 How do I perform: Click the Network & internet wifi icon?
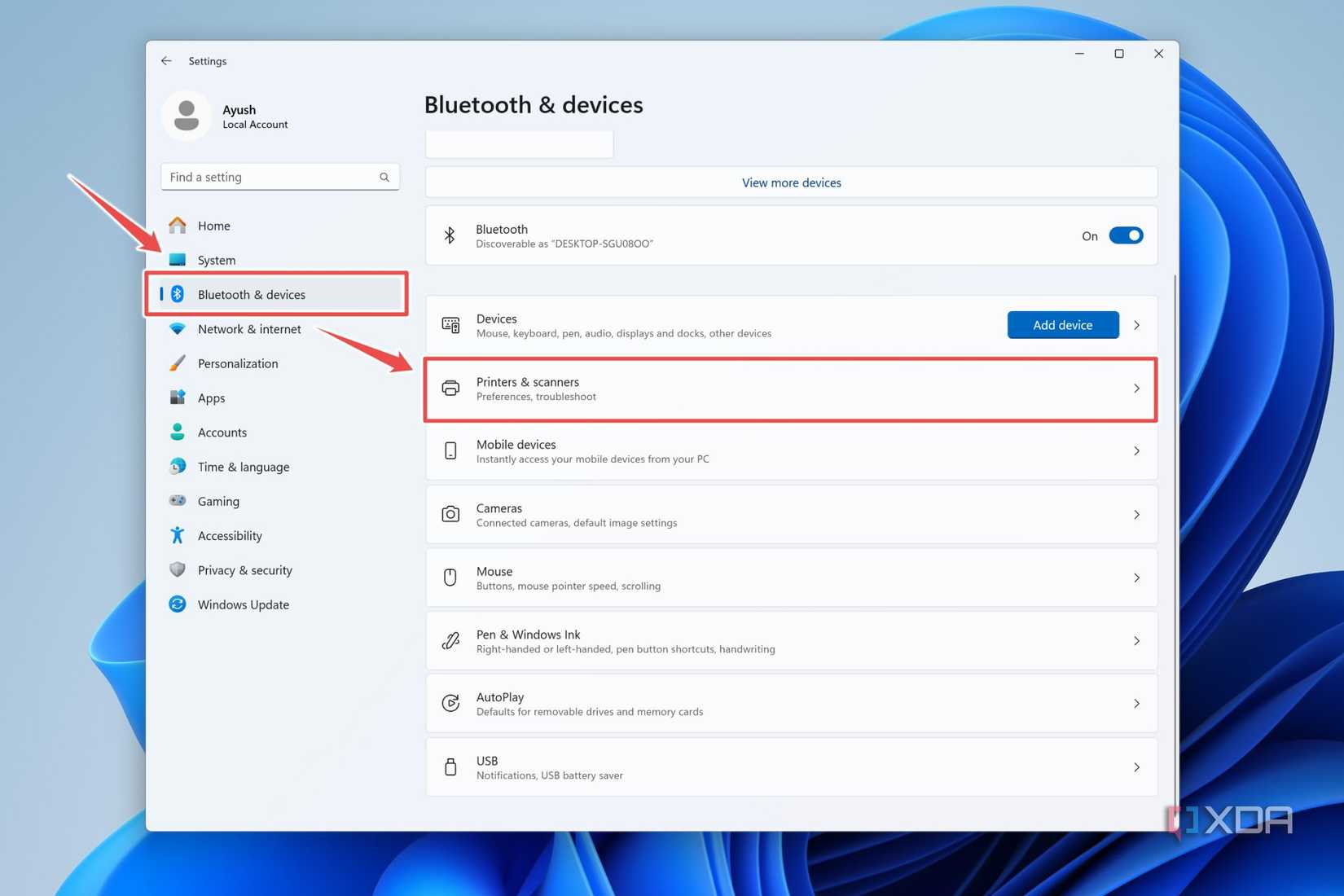(178, 329)
